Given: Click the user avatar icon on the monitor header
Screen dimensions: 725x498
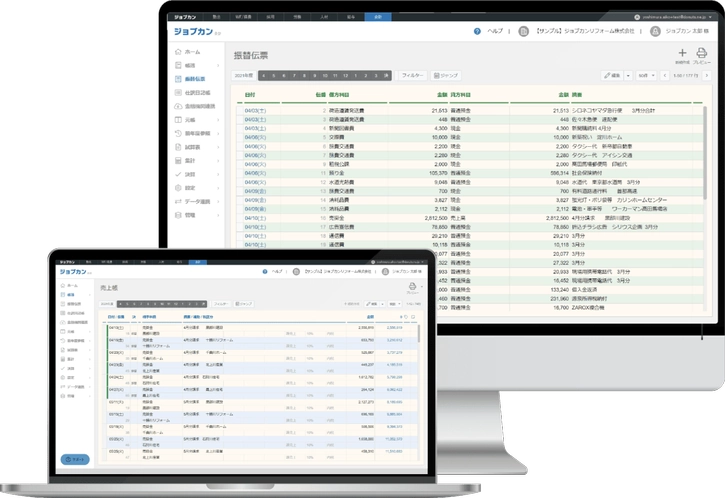Looking at the screenshot, I should (655, 31).
